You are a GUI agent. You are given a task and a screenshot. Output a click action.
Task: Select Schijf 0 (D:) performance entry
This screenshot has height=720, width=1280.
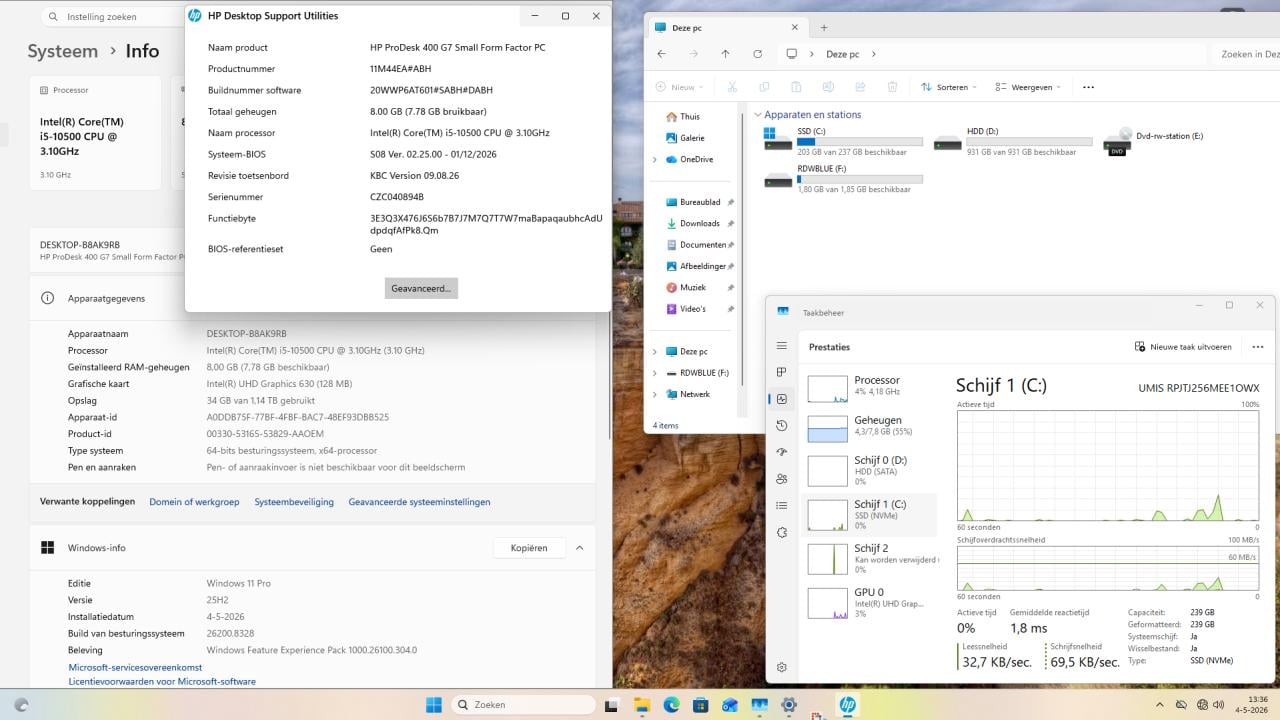872,469
